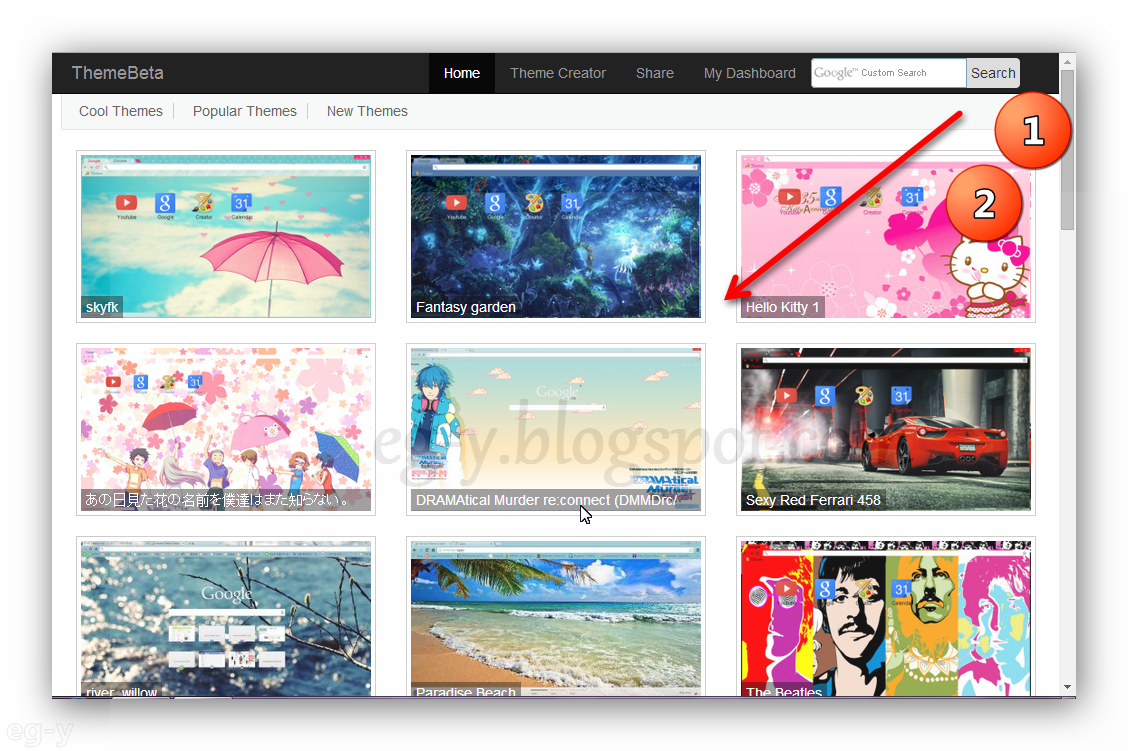Click the vertical scrollbar thumb
The image size is (1128, 751).
1068,150
